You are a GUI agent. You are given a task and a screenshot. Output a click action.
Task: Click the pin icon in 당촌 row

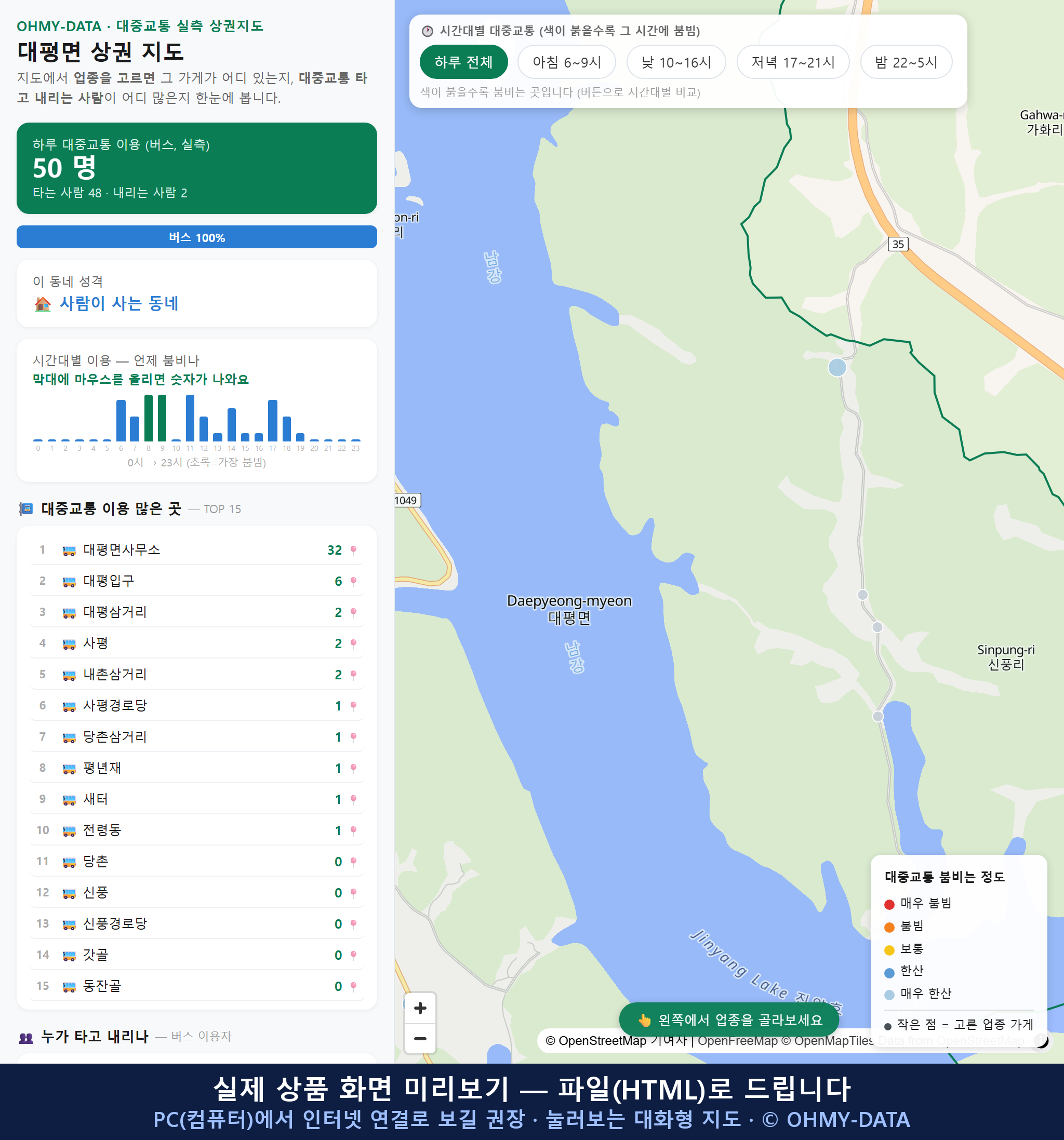353,862
